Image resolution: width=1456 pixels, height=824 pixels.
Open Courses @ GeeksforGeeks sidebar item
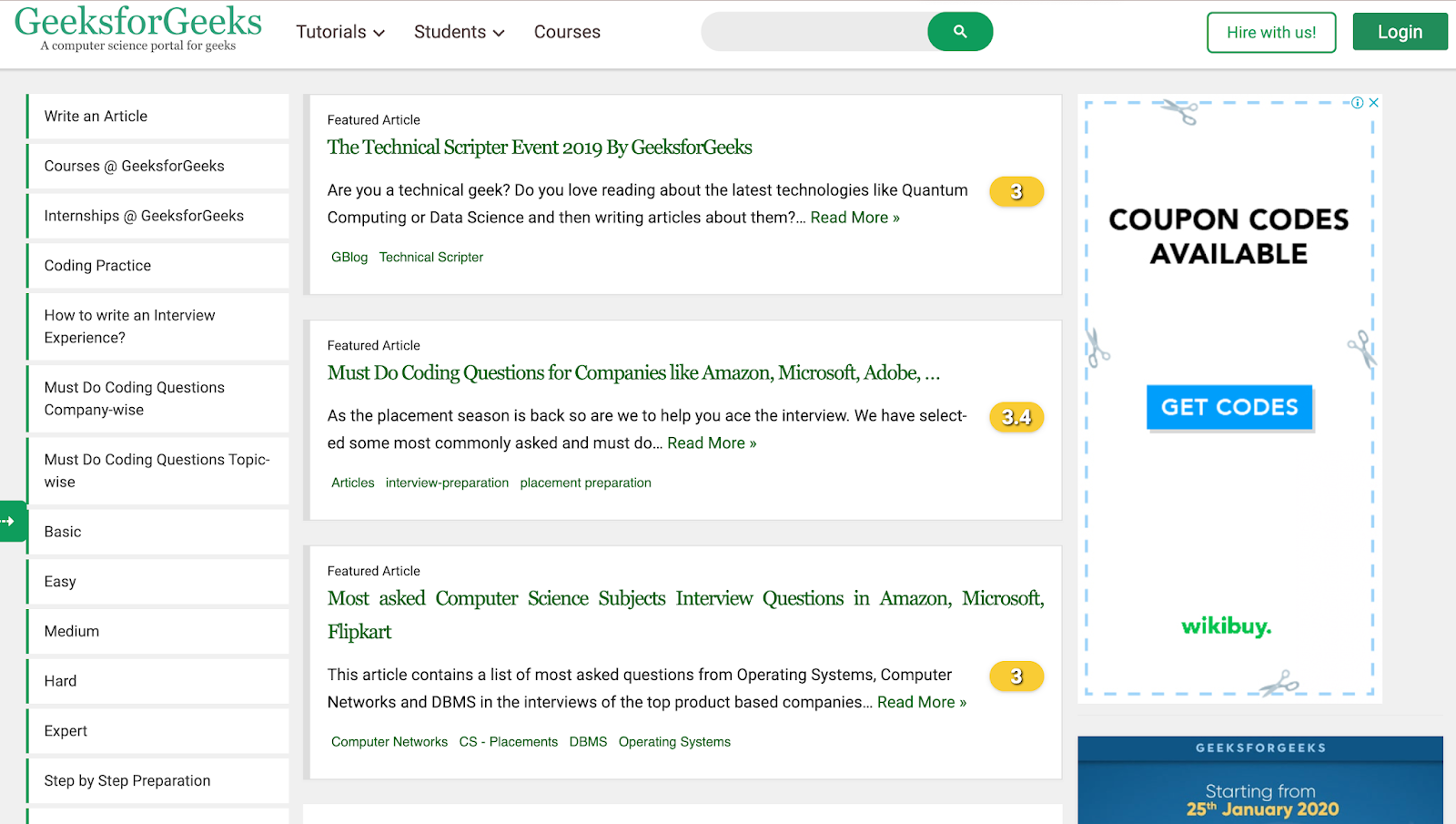point(157,166)
